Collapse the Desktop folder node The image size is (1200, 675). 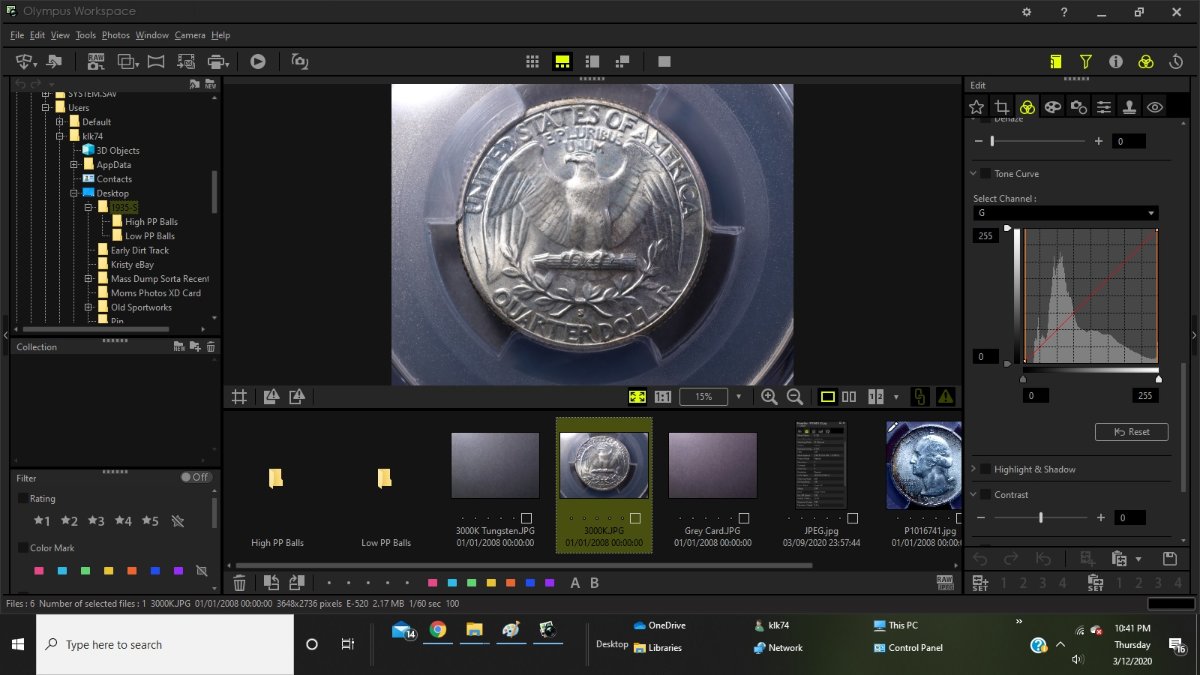pos(74,193)
